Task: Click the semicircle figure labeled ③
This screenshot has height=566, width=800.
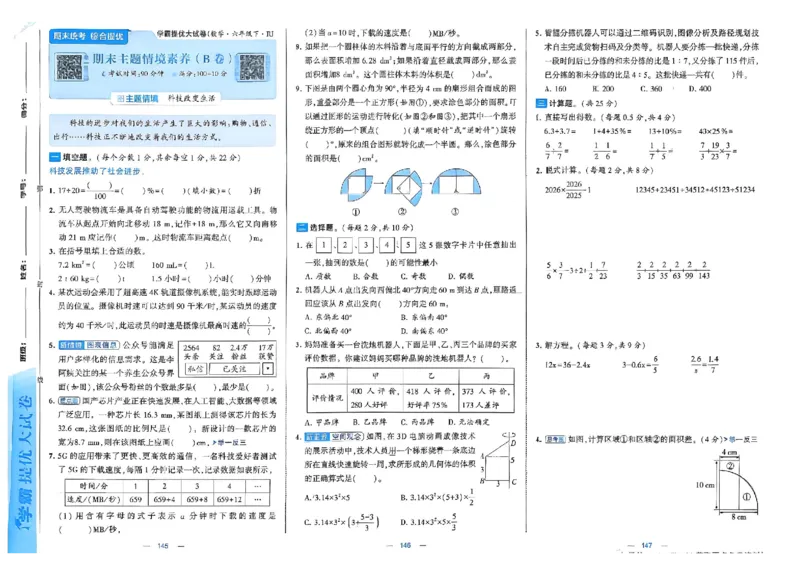Action: (x=456, y=183)
